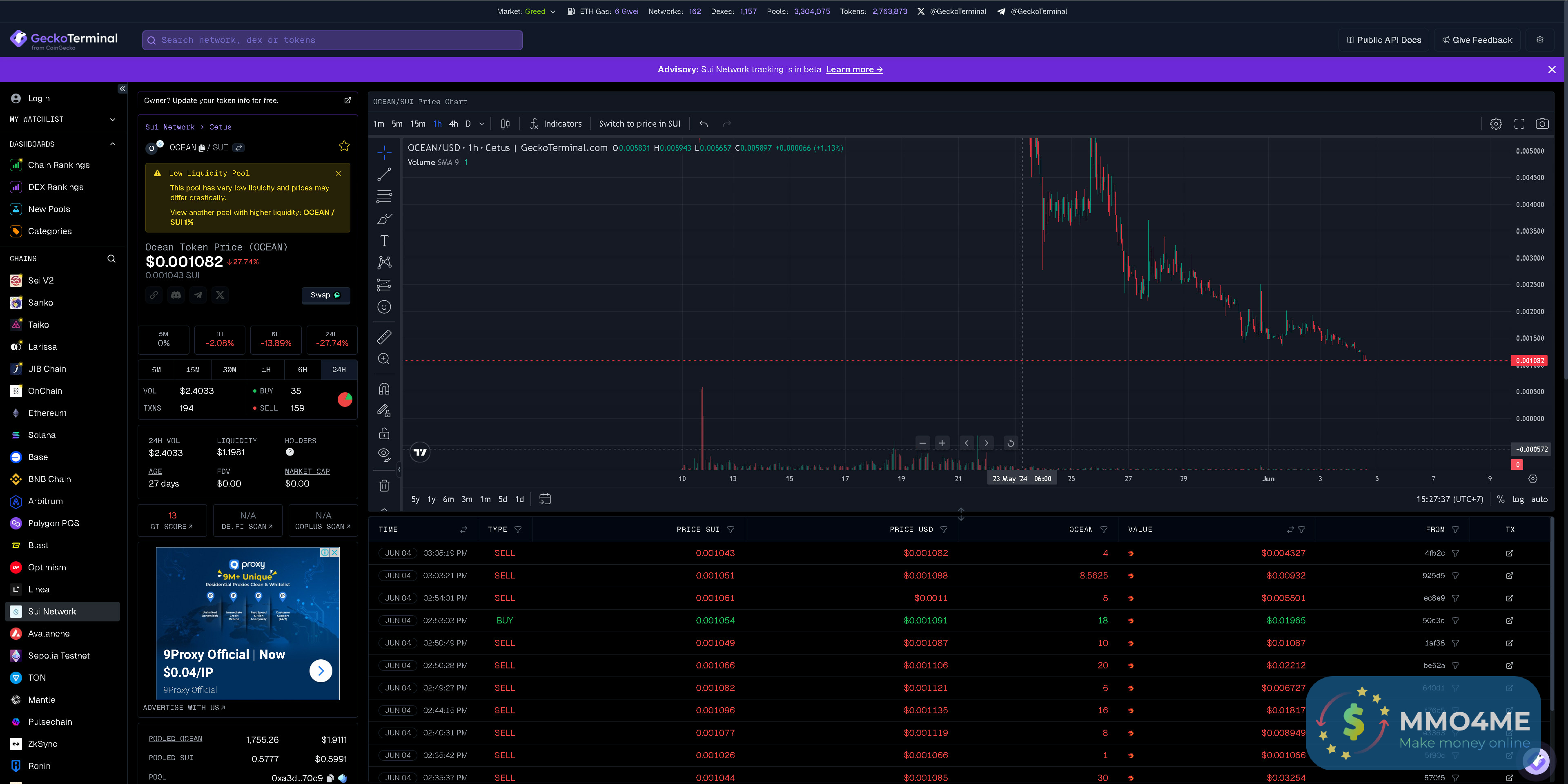Focus the network search input field
The image size is (1568, 784).
point(332,40)
